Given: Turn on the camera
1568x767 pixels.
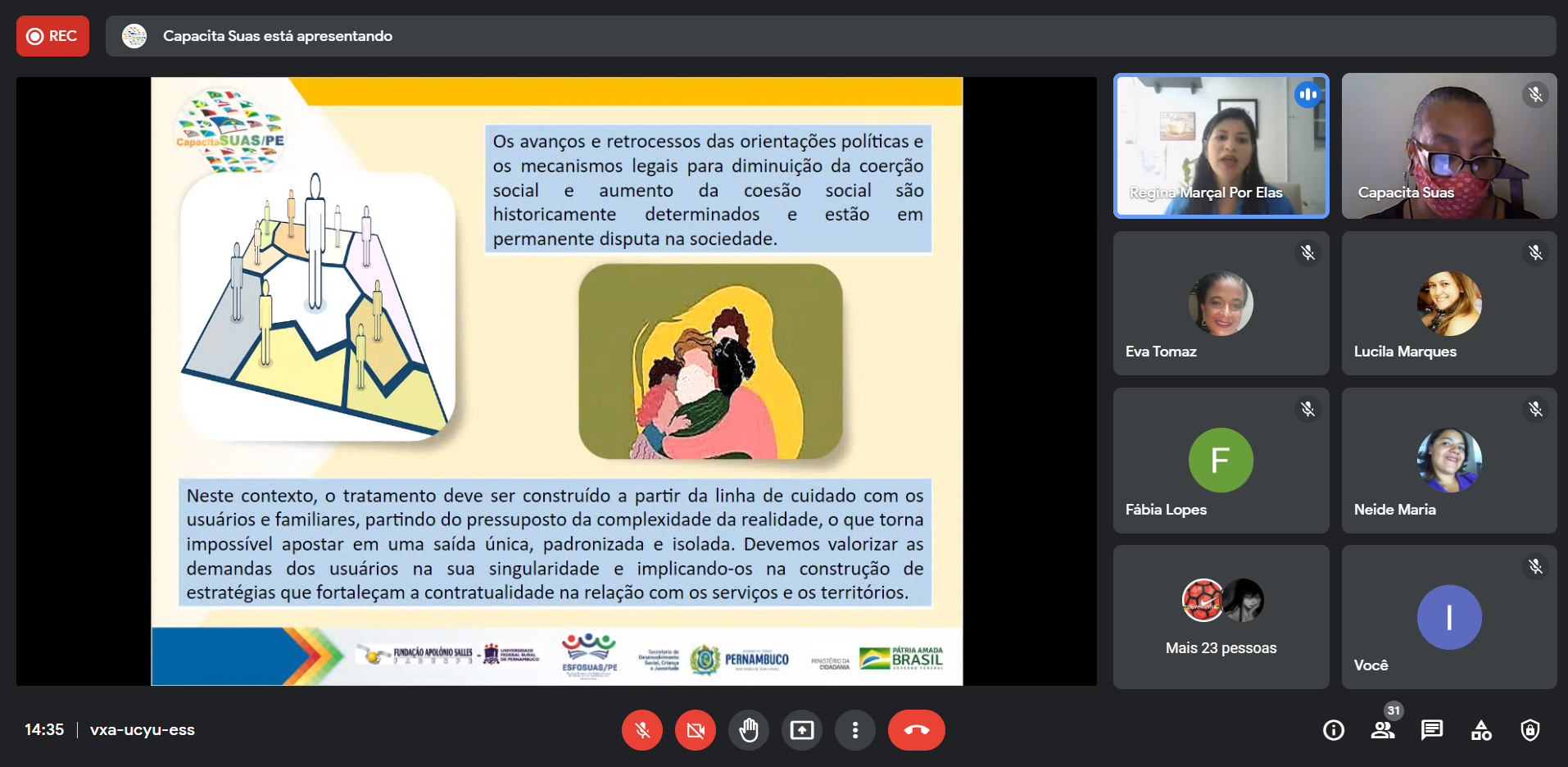Looking at the screenshot, I should (696, 730).
